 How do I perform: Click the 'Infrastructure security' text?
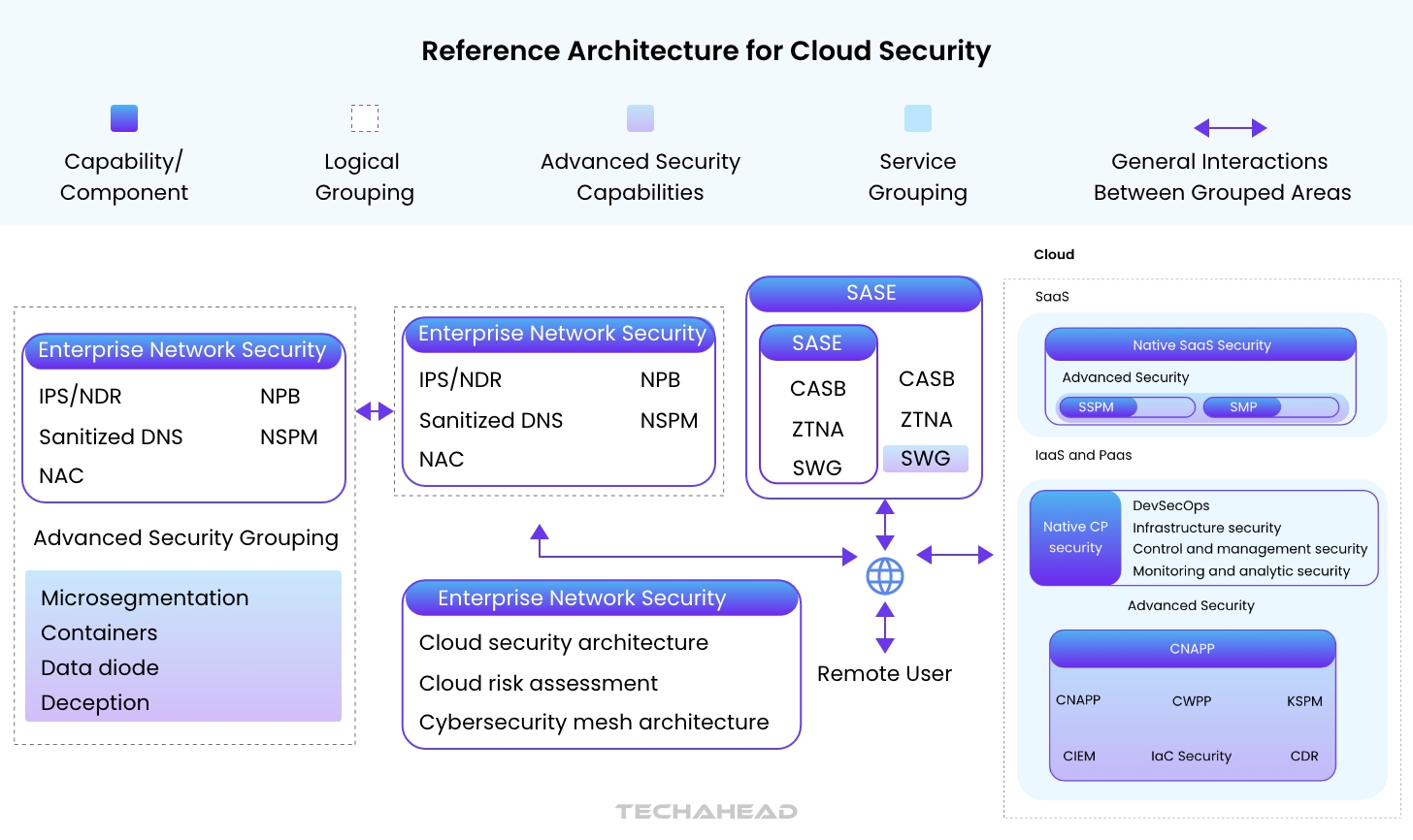tap(1206, 528)
